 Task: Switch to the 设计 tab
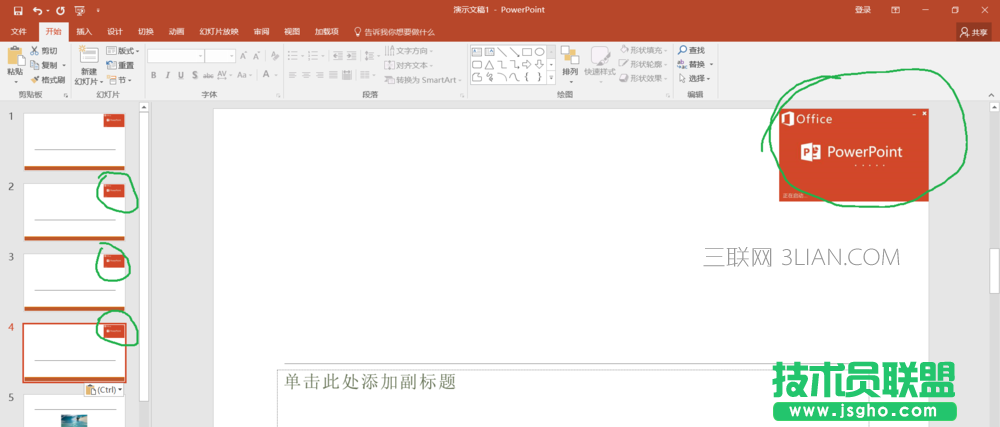(x=115, y=32)
